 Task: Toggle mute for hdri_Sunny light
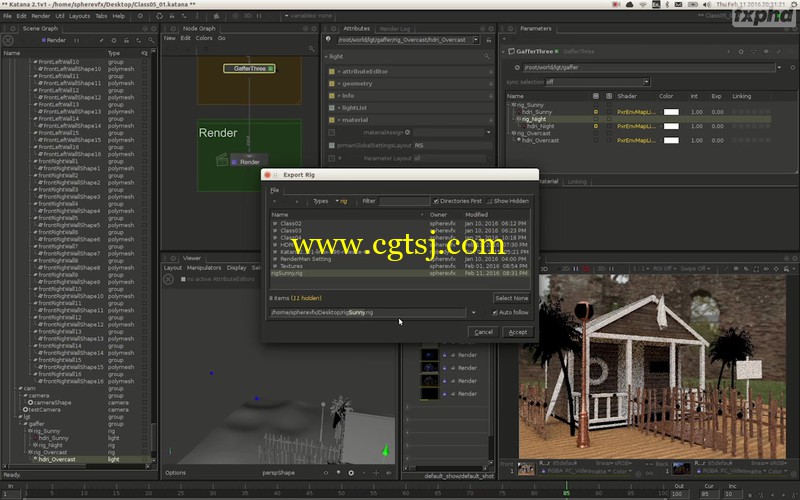pyautogui.click(x=595, y=112)
